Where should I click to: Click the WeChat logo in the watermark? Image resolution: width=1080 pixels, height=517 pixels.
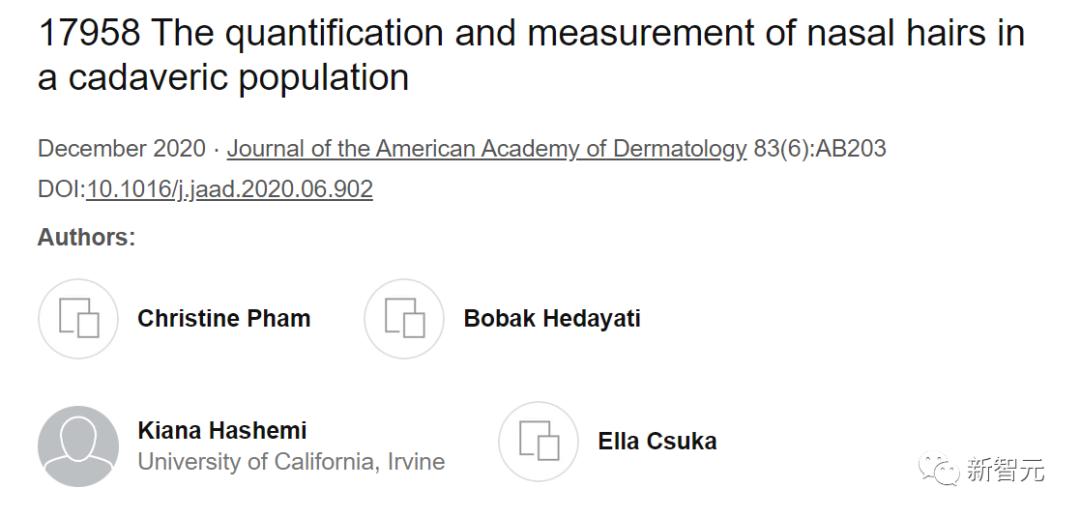click(x=940, y=469)
